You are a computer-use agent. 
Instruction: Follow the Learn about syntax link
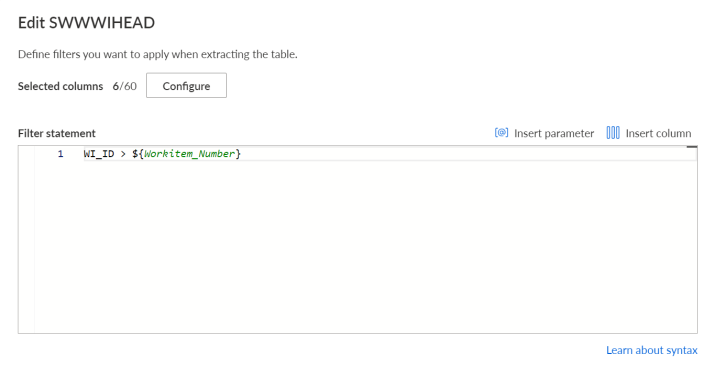652,350
